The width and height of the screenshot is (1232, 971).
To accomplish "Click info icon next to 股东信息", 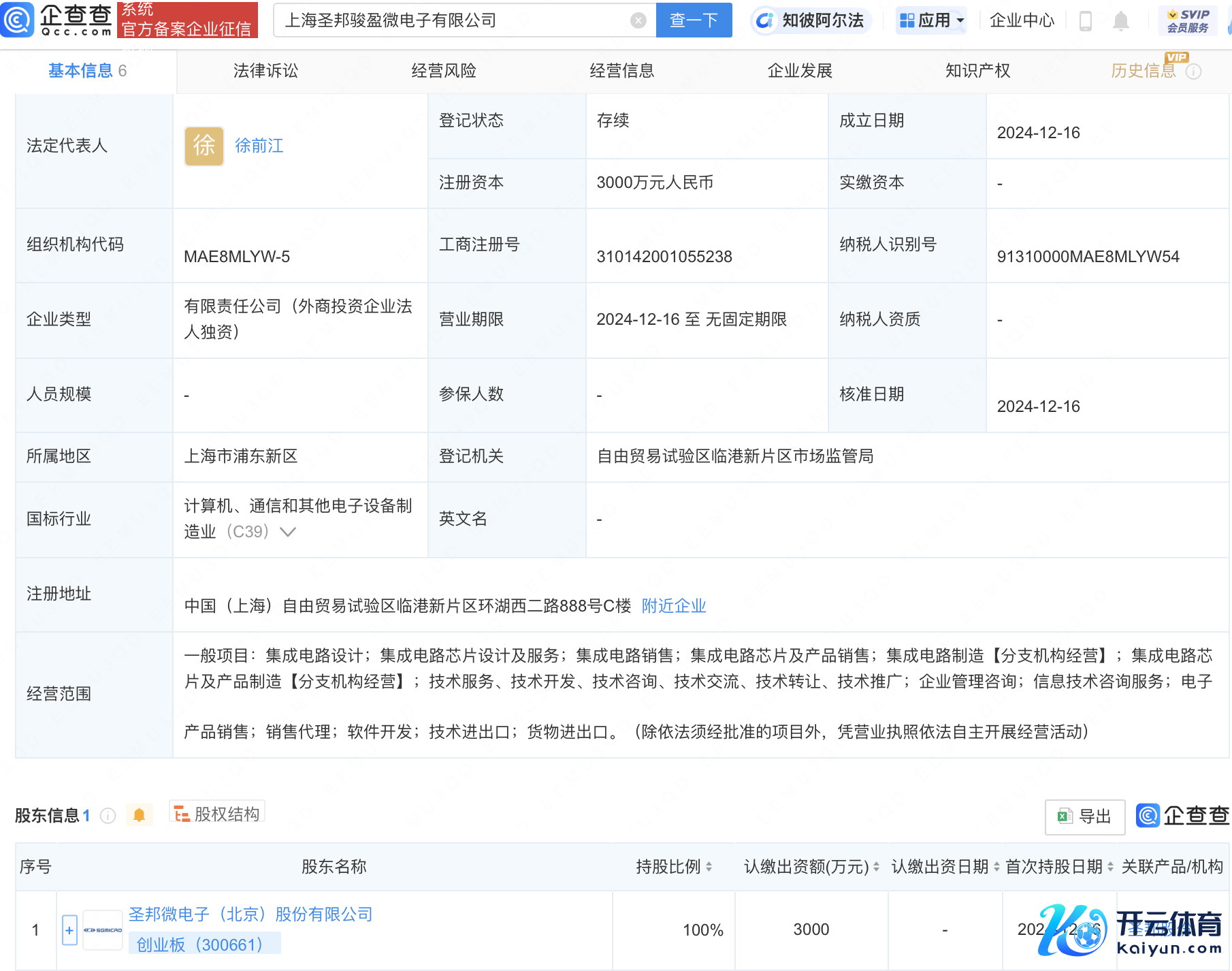I will (x=108, y=816).
